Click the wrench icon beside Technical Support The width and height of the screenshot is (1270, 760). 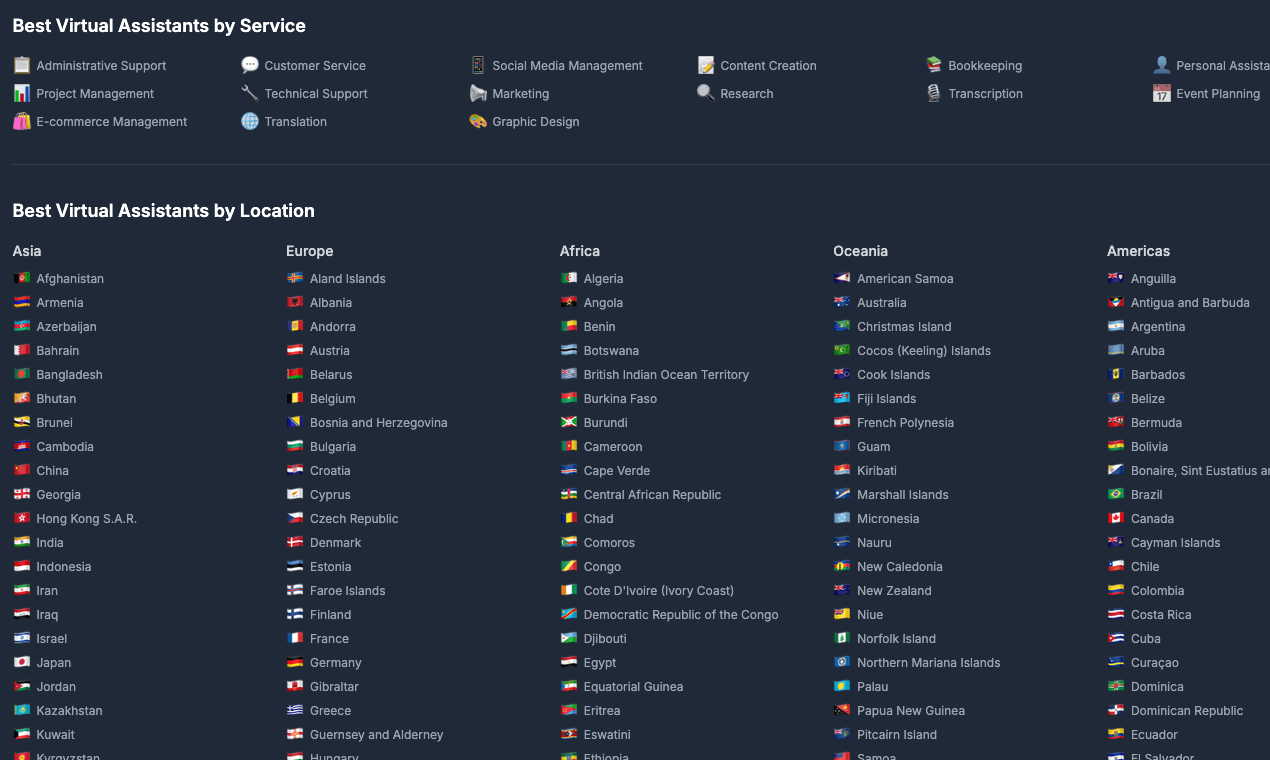point(250,93)
